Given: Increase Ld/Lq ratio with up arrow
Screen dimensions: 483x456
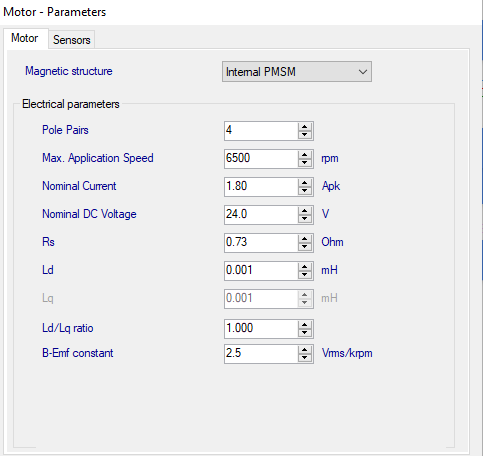Looking at the screenshot, I should coord(305,325).
